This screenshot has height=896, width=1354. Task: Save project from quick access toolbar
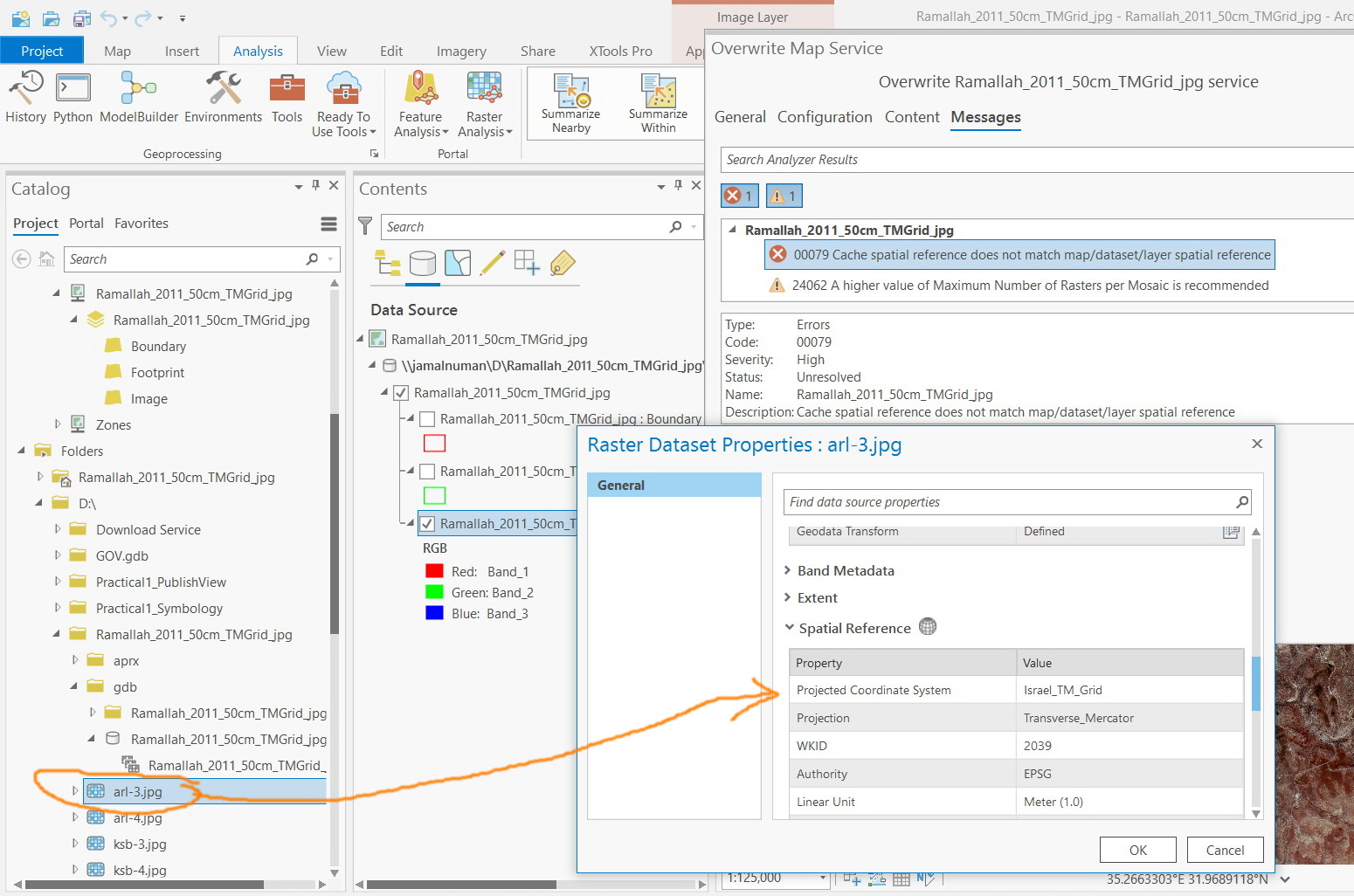[82, 17]
